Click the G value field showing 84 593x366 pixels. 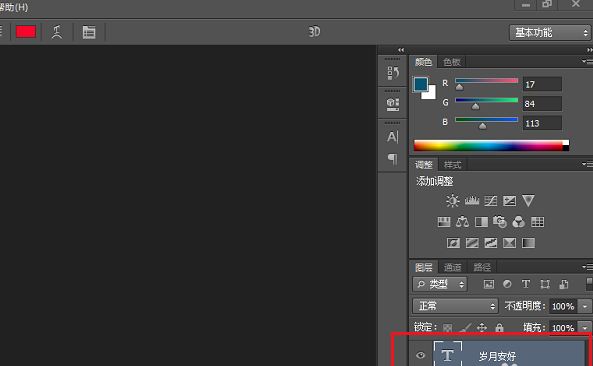542,104
